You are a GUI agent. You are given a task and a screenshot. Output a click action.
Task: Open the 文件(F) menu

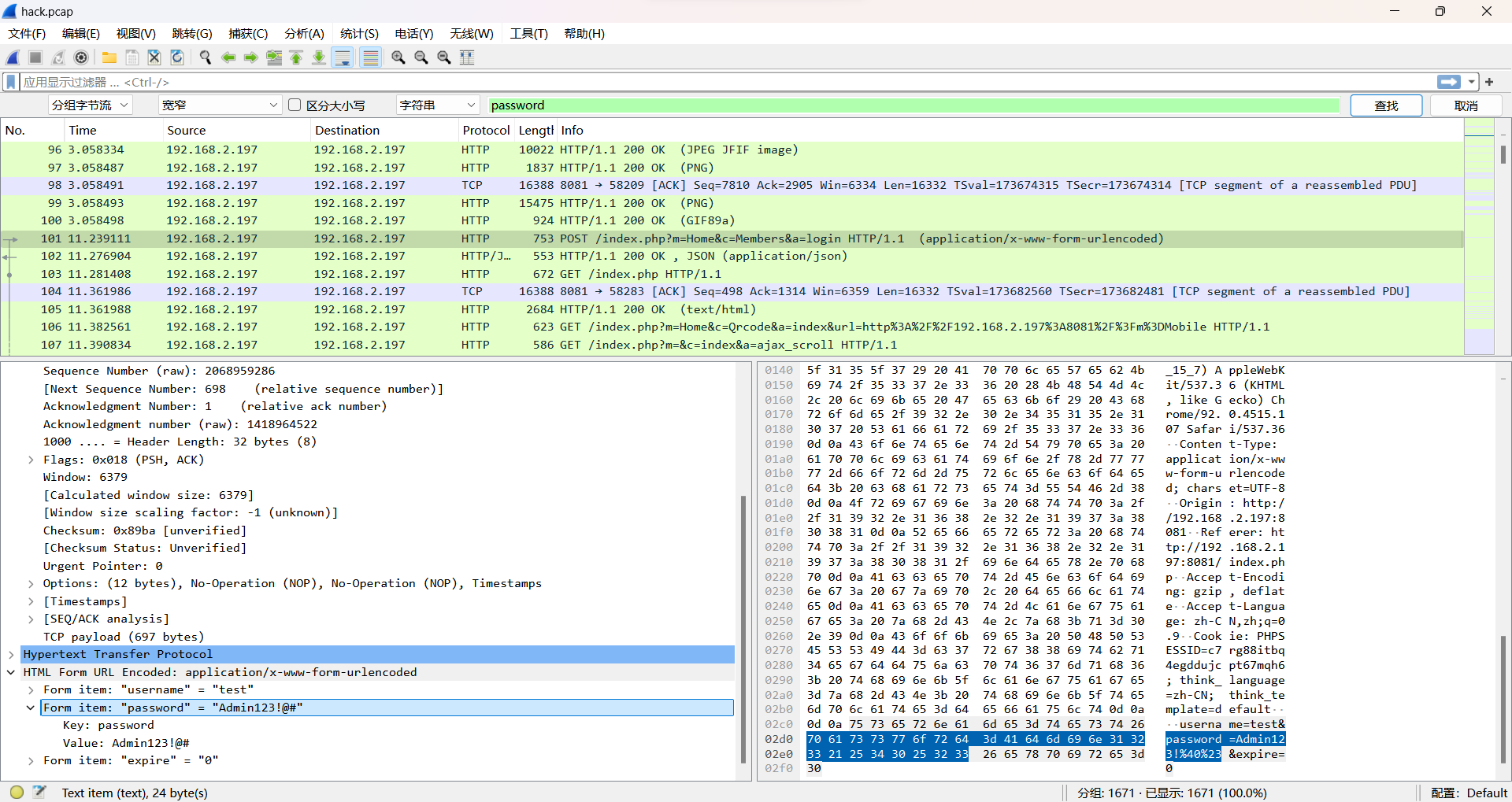[27, 34]
